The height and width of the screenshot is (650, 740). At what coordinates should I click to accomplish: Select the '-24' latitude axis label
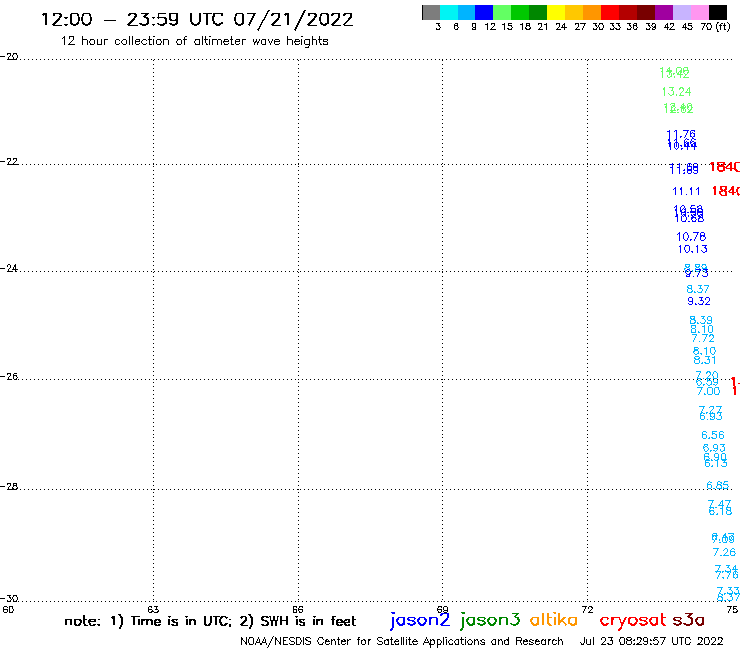coord(9,268)
